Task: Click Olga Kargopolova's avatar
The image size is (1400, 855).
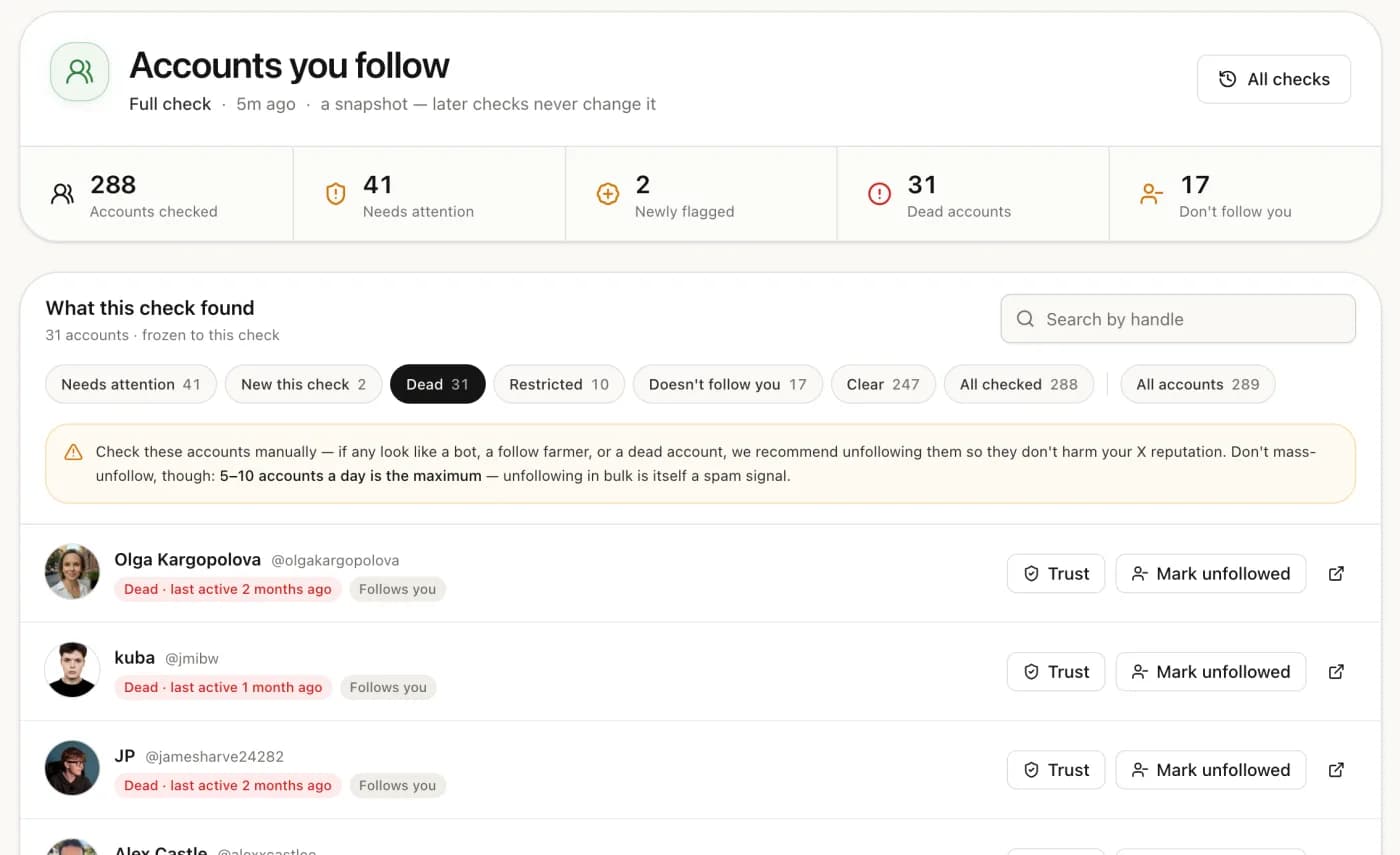Action: tap(72, 572)
